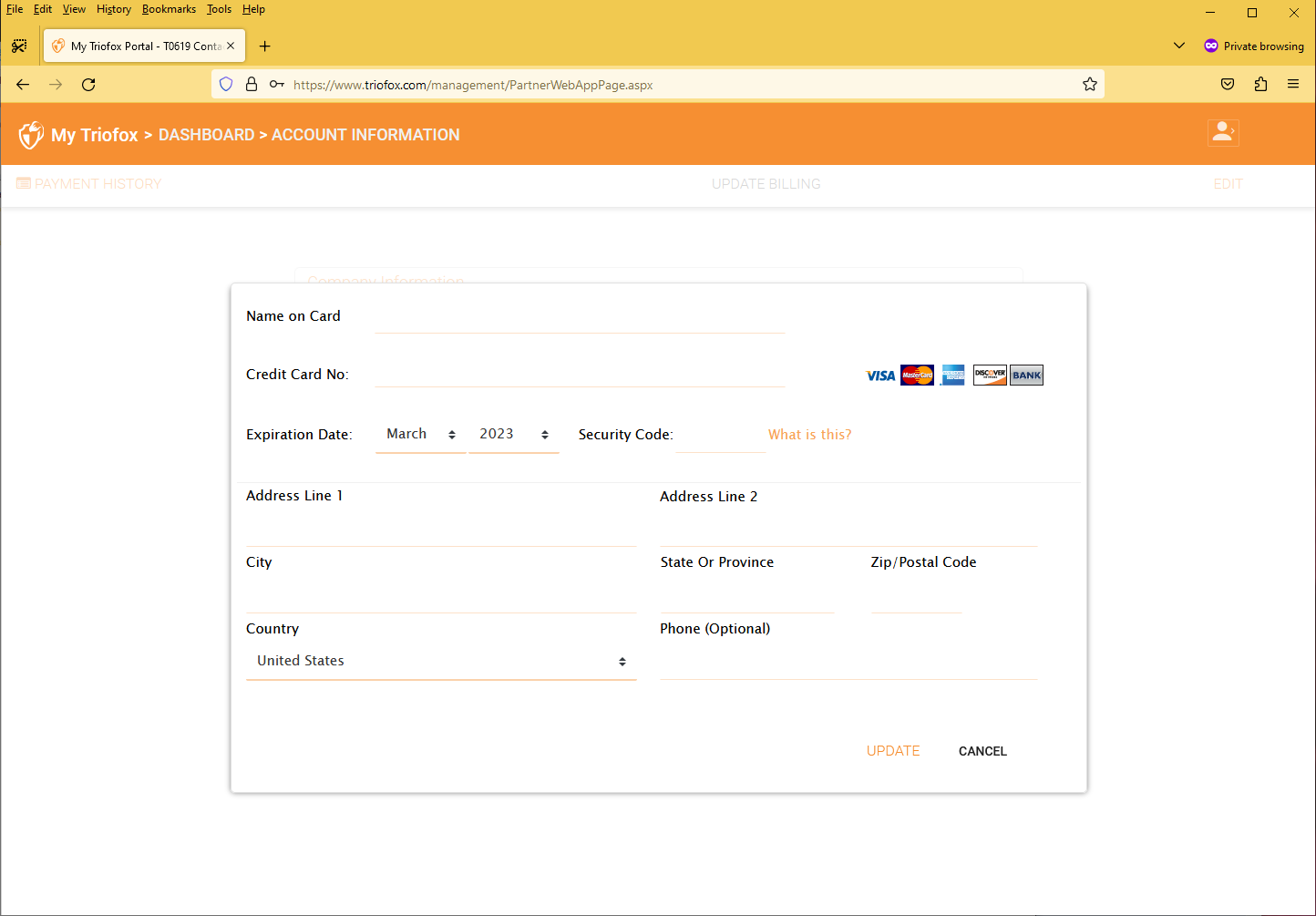This screenshot has width=1316, height=916.
Task: Open the expiration year dropdown showing 2023
Action: (x=513, y=434)
